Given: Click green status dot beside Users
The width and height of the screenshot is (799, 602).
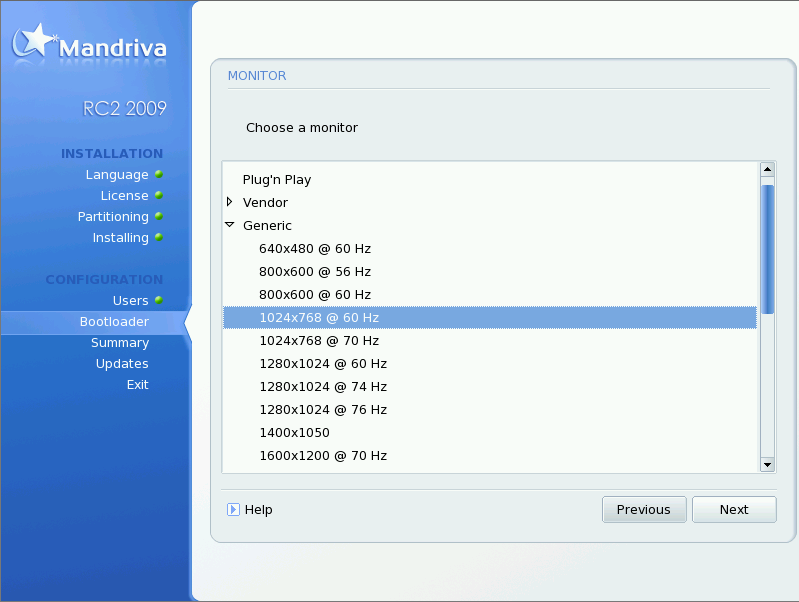Looking at the screenshot, I should click(x=159, y=300).
